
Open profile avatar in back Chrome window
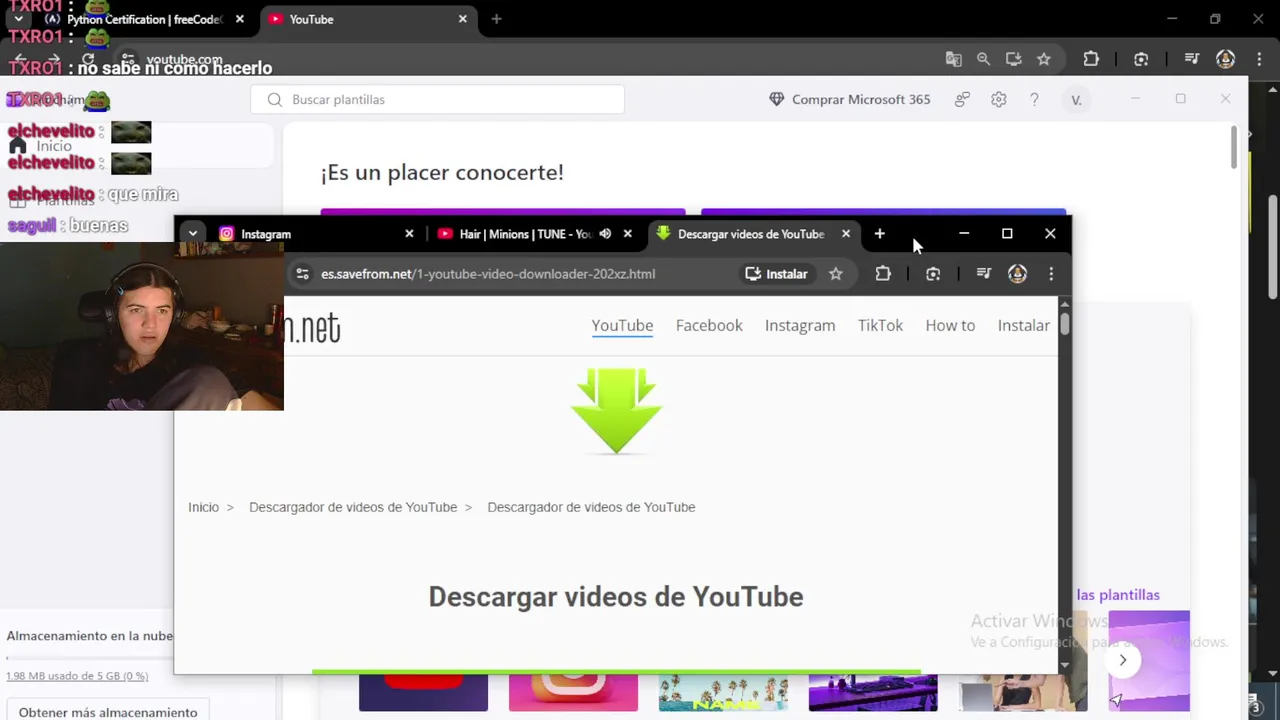[x=1225, y=59]
